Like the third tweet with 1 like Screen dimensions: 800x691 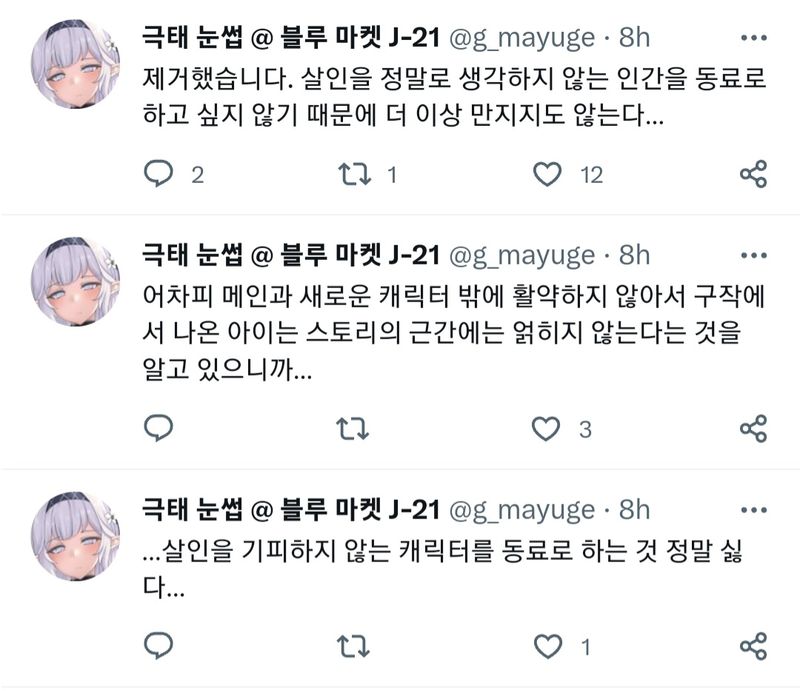tap(547, 647)
